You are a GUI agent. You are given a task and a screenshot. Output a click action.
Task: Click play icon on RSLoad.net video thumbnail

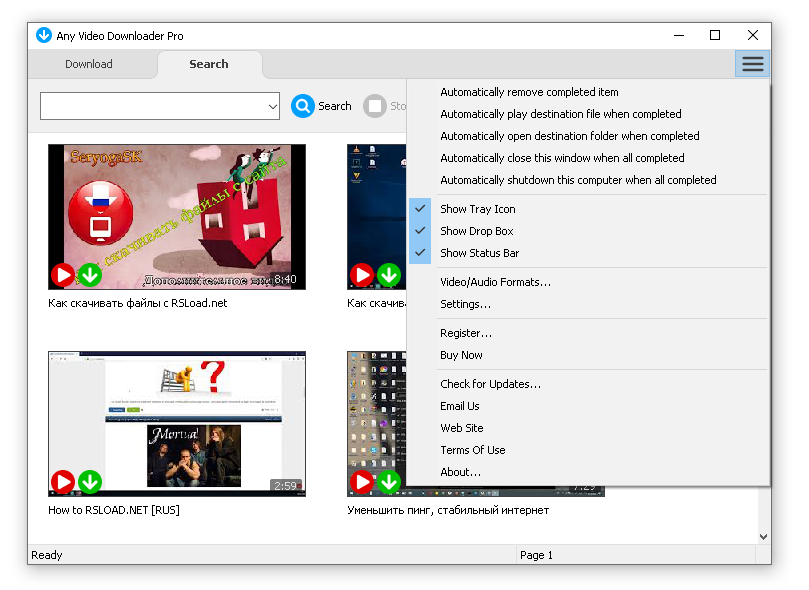click(x=63, y=274)
